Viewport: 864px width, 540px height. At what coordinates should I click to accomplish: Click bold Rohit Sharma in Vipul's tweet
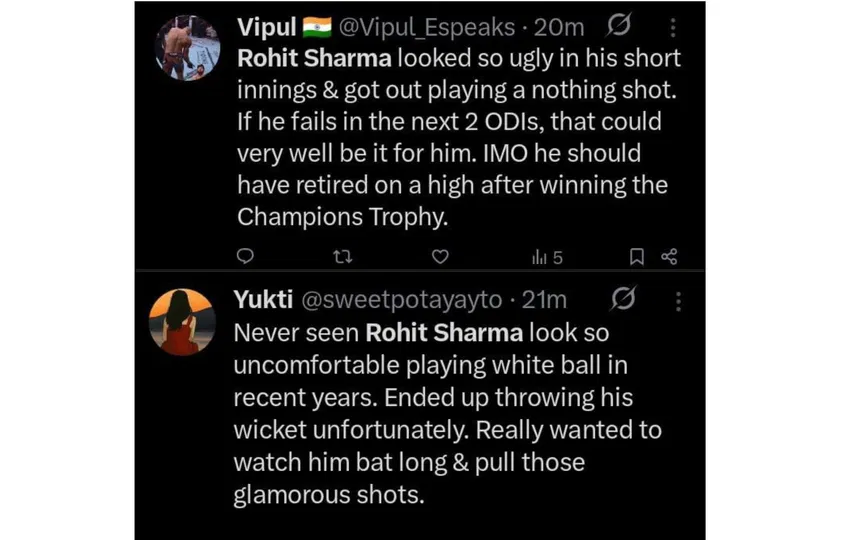click(306, 58)
